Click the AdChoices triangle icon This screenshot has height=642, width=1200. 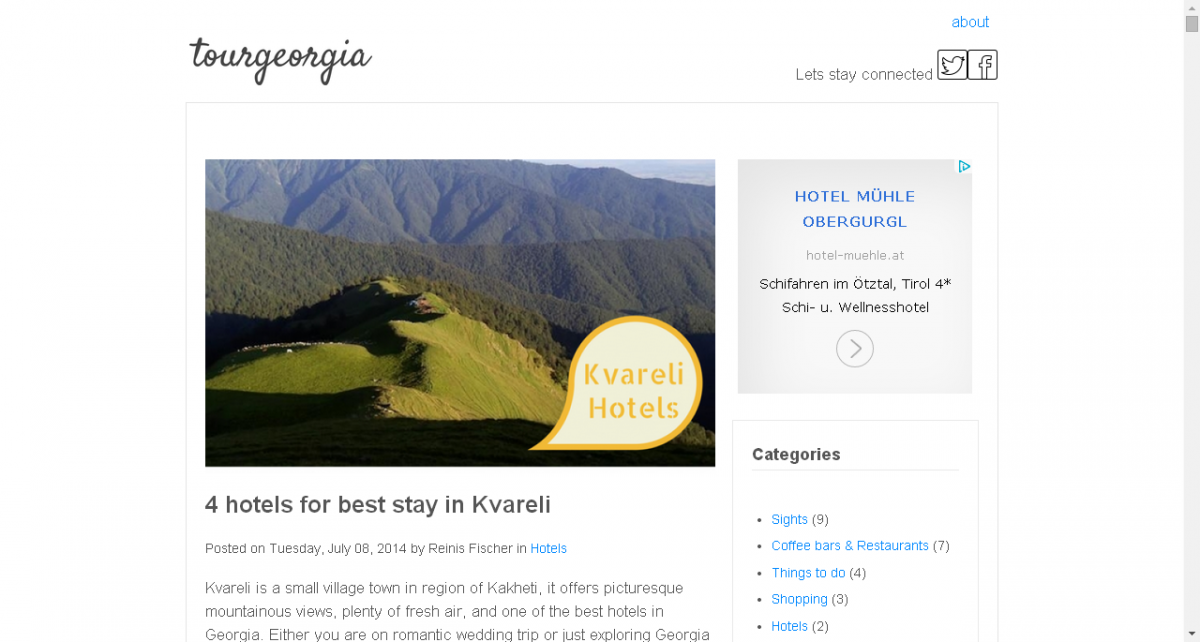pyautogui.click(x=964, y=167)
